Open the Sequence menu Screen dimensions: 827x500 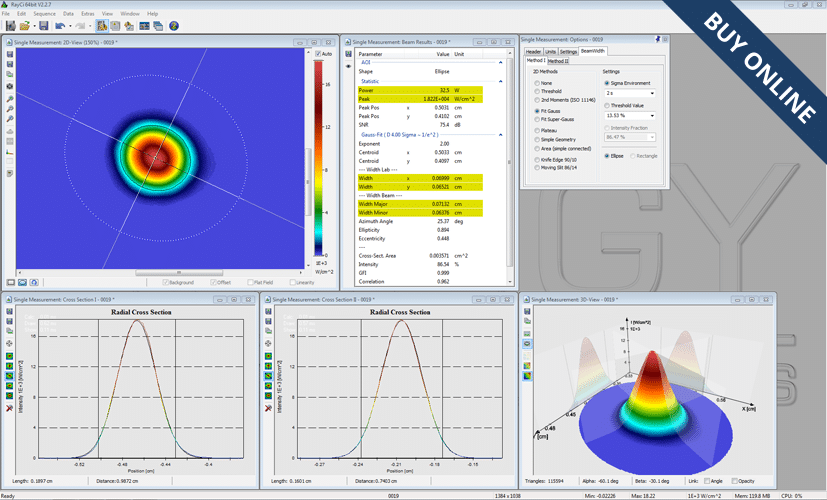44,14
